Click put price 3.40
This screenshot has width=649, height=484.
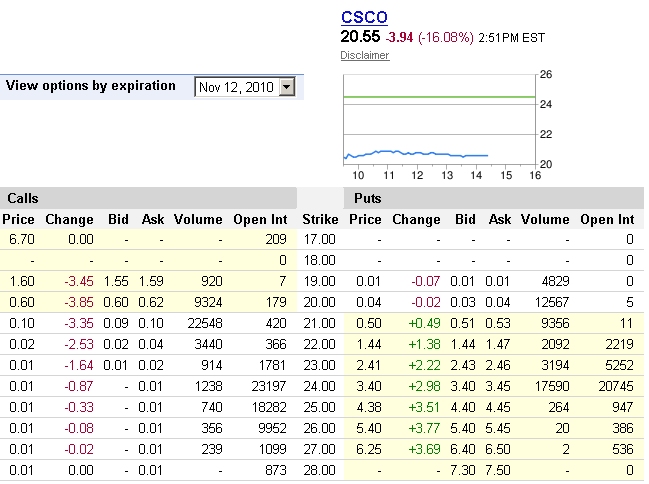[369, 386]
